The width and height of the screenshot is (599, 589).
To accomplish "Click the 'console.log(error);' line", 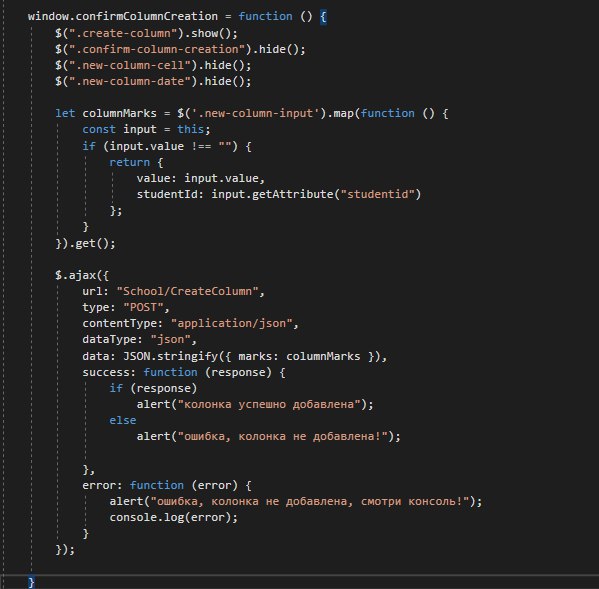I will [173, 518].
